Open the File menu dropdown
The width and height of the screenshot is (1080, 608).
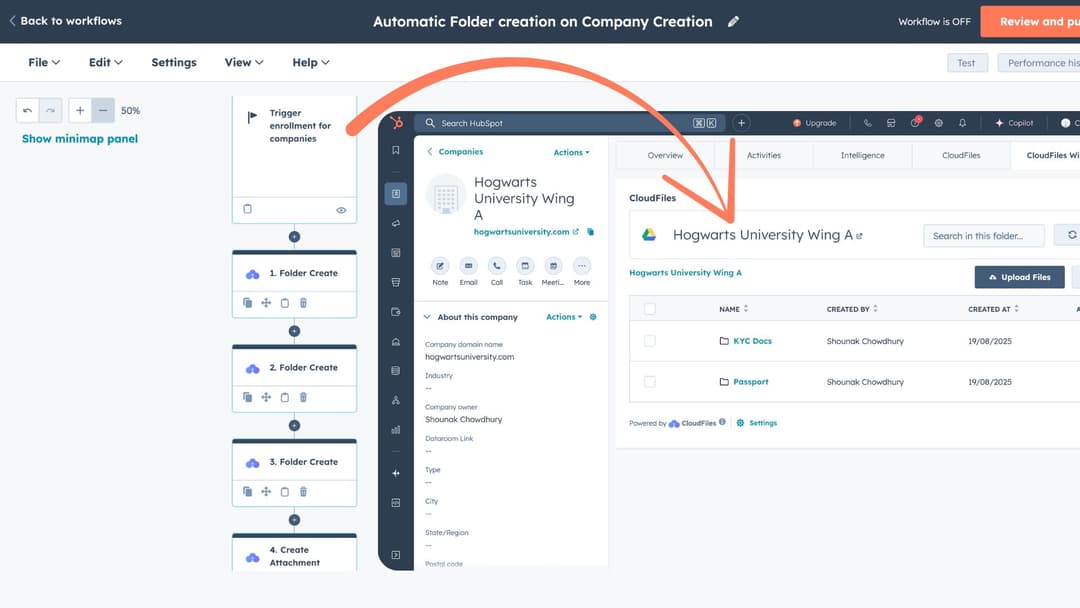tap(44, 62)
